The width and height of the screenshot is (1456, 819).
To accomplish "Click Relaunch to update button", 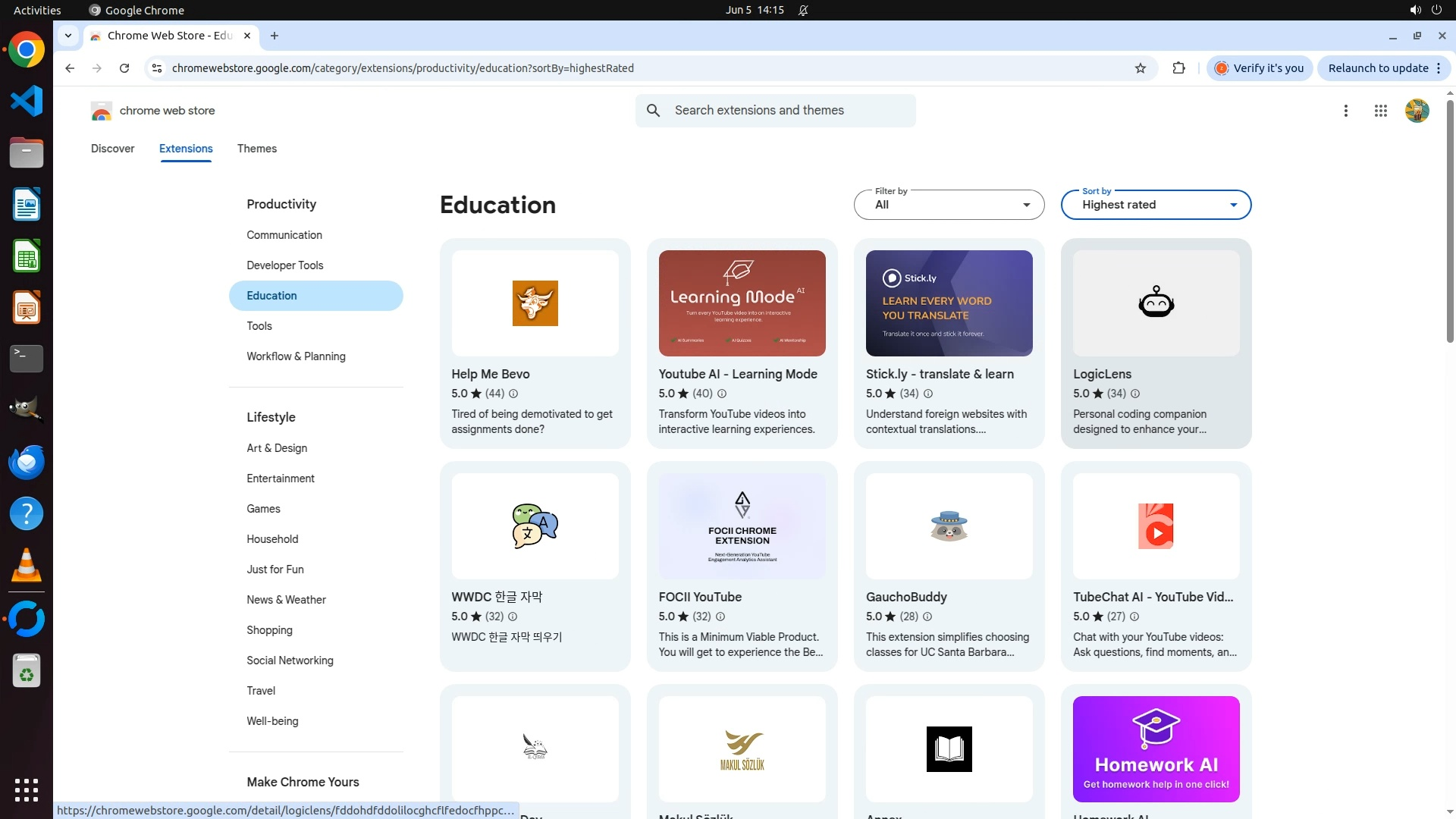I will click(x=1377, y=68).
